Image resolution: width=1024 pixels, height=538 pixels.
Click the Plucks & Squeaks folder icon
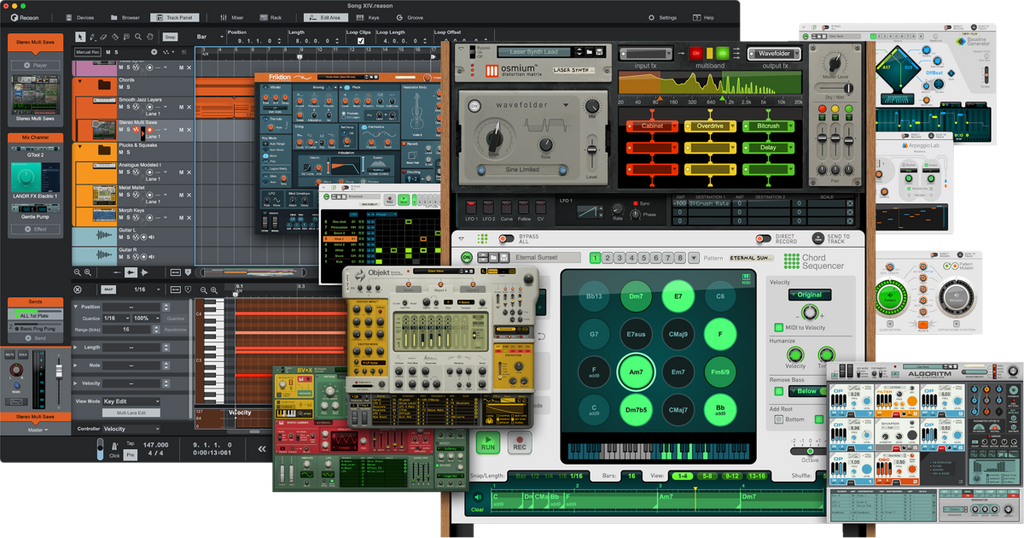(x=104, y=151)
